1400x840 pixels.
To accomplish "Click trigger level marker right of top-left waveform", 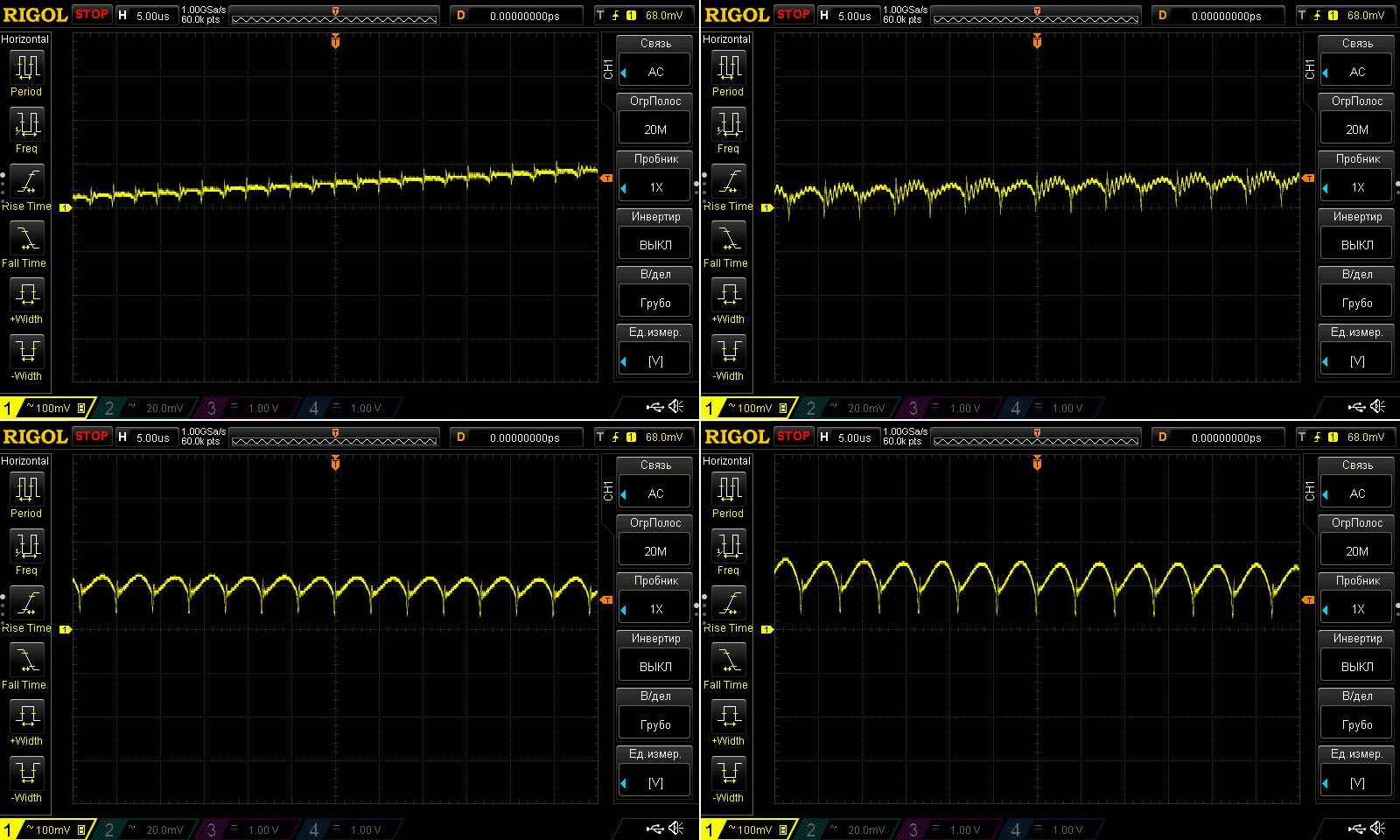I will (x=606, y=178).
